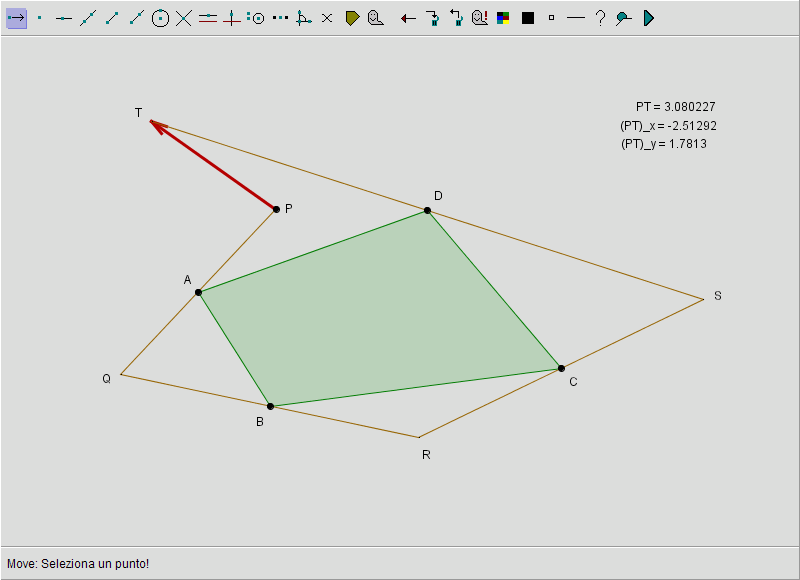
Task: Select the Angle tool
Action: tap(304, 18)
